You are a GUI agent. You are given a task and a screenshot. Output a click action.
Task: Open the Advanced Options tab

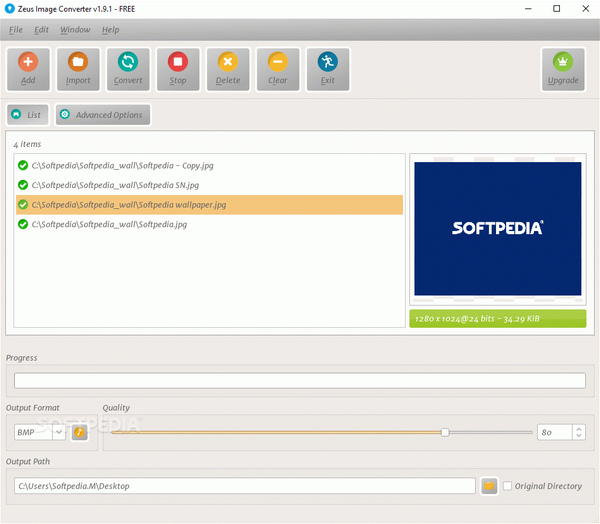(103, 114)
